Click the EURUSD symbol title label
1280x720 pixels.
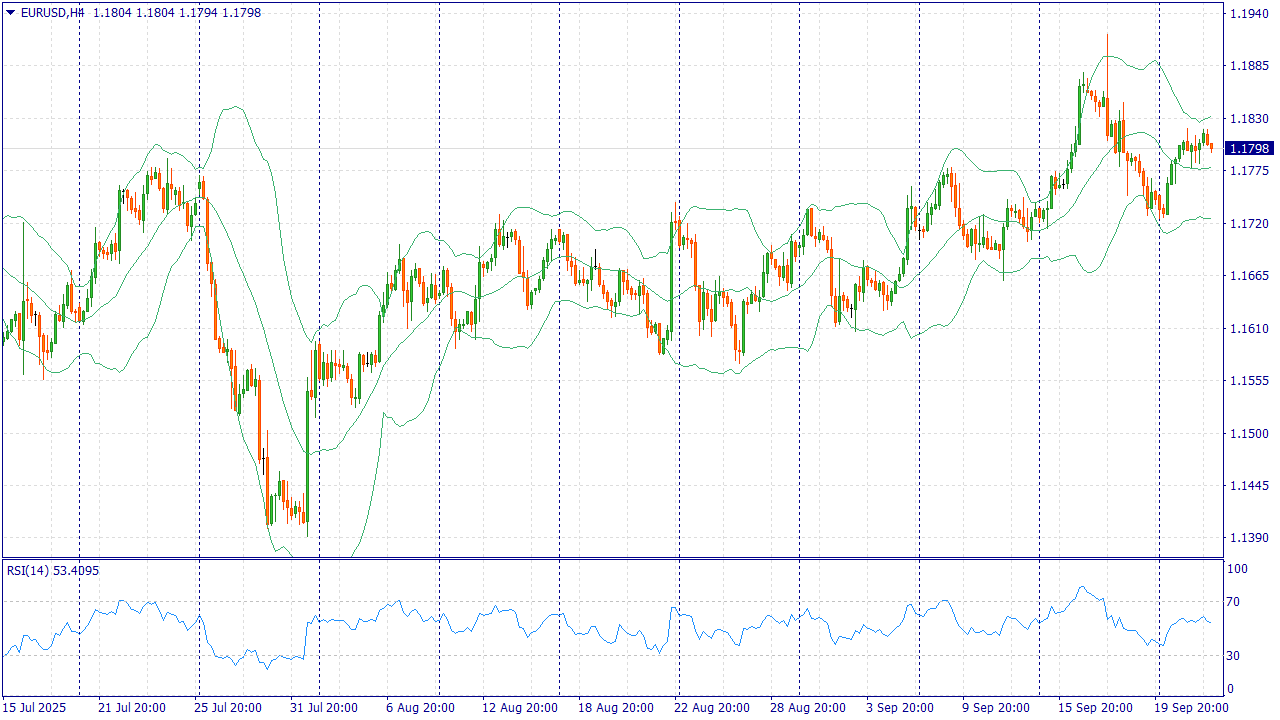coord(52,12)
